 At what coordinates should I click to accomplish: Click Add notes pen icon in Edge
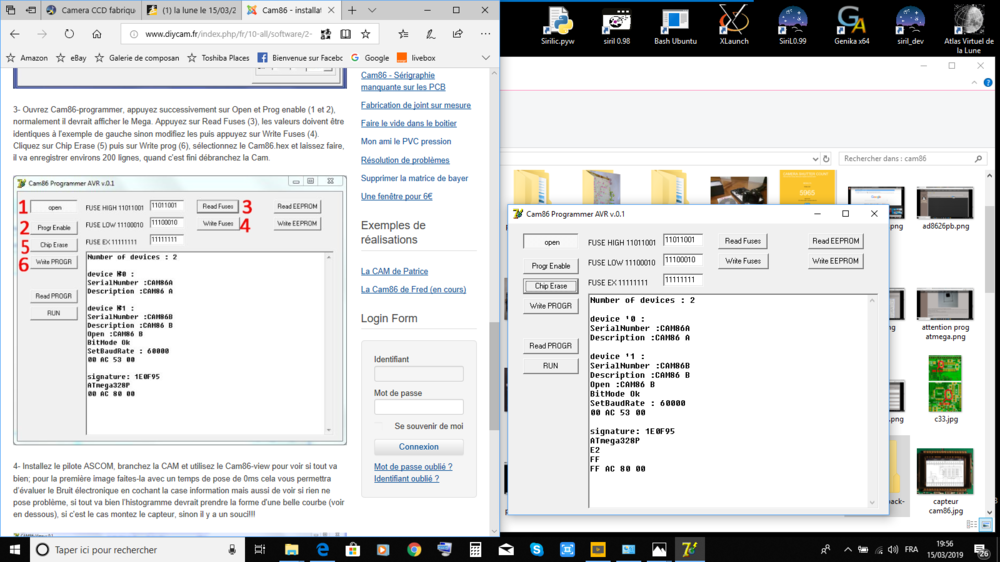(430, 34)
